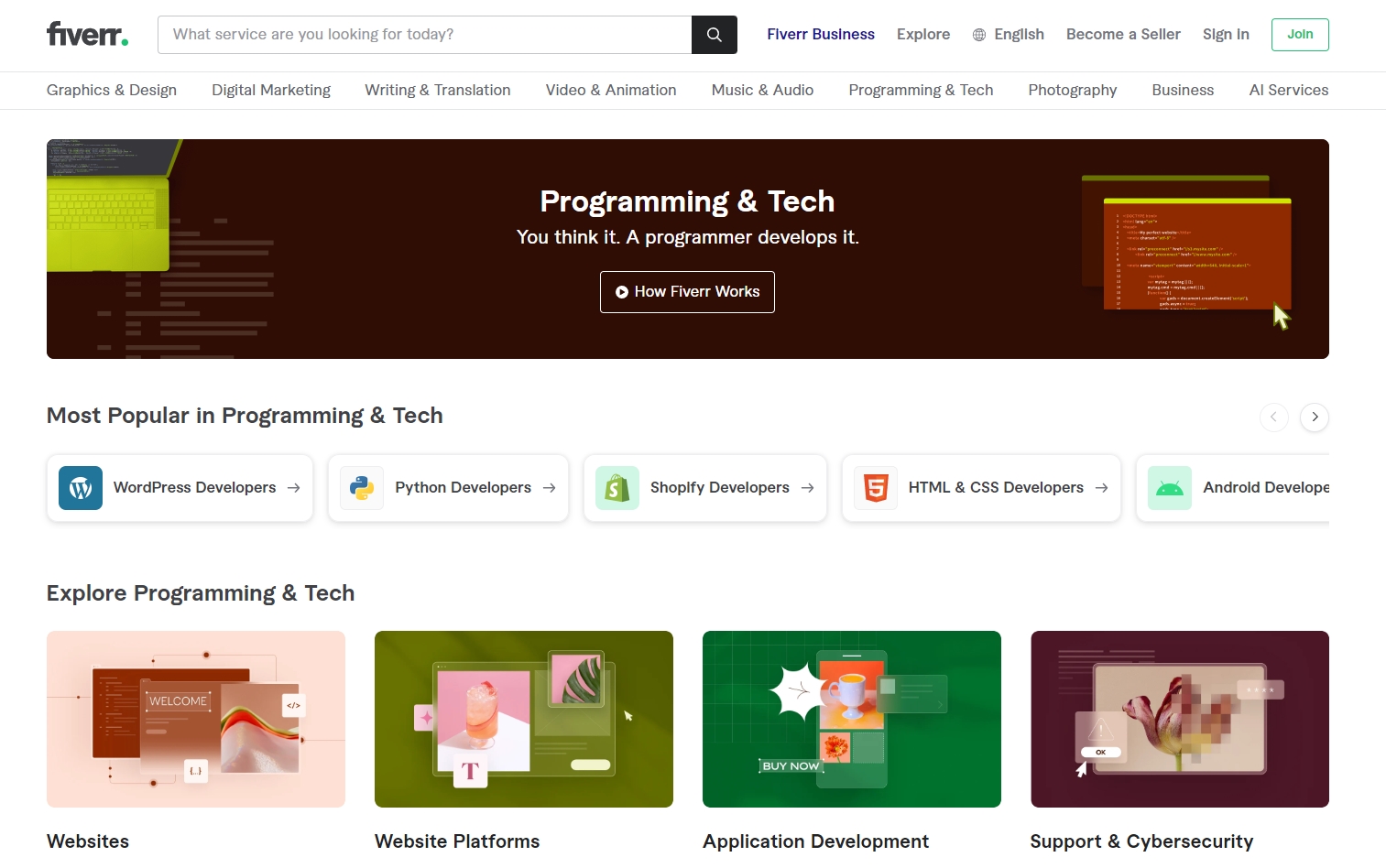The width and height of the screenshot is (1386, 868).
Task: Open Writing & Translation category
Action: (x=438, y=90)
